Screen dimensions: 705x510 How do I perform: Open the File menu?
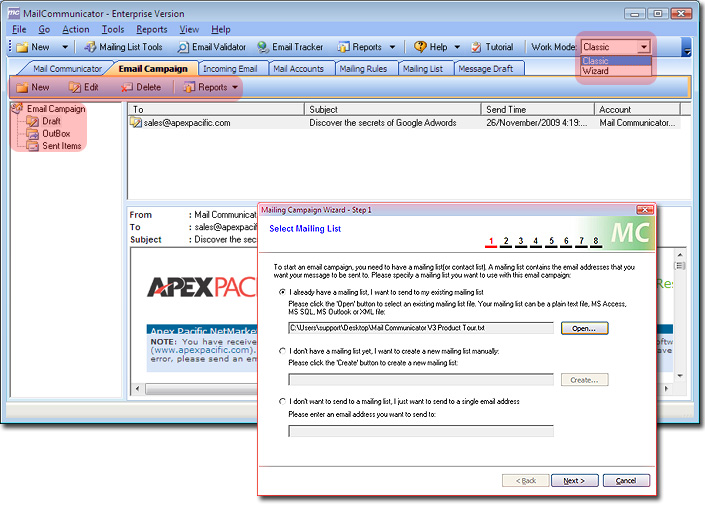point(19,29)
